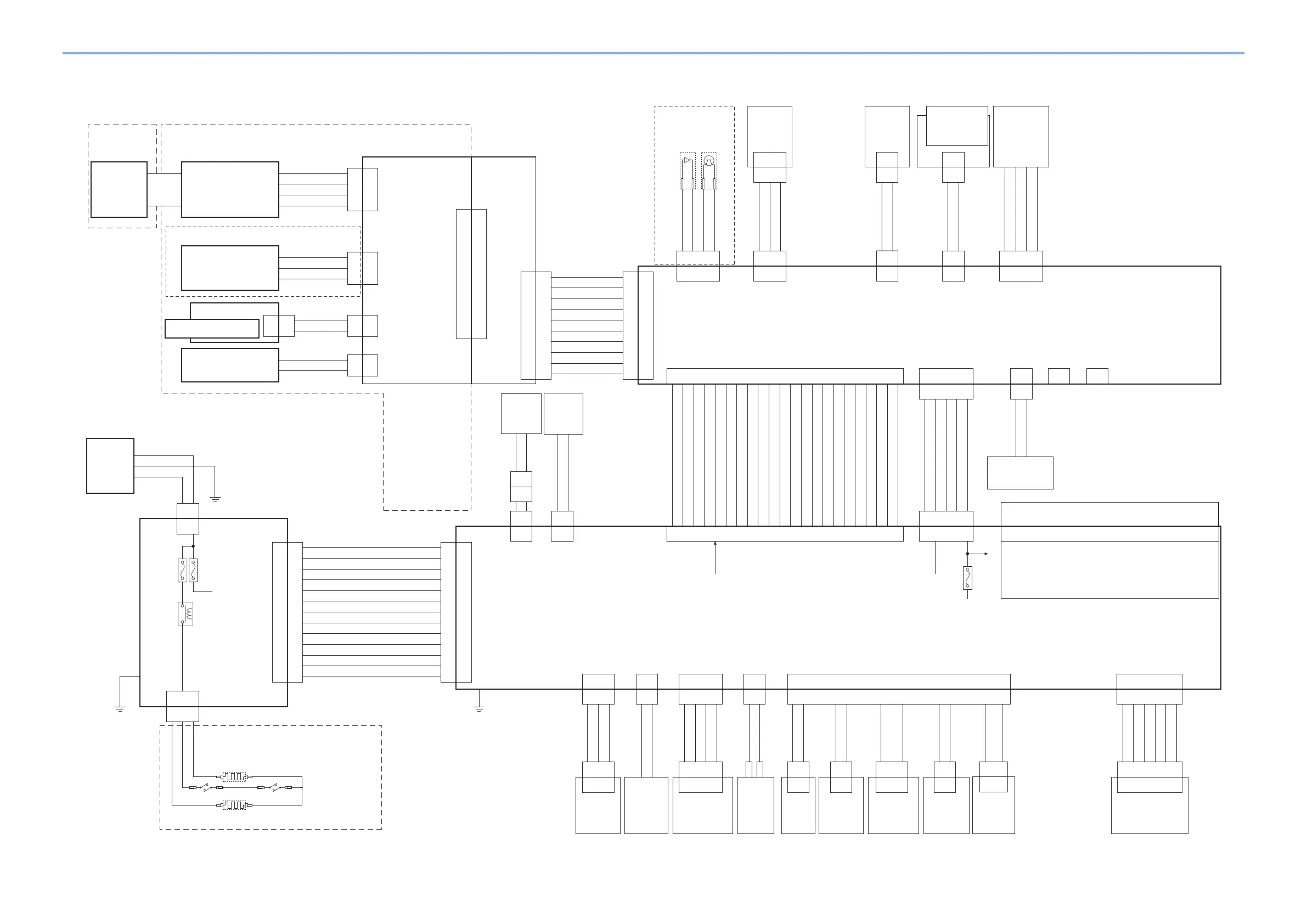Image resolution: width=1307 pixels, height=924 pixels.
Task: Select the lower heater resistor symbol
Action: click(x=234, y=805)
